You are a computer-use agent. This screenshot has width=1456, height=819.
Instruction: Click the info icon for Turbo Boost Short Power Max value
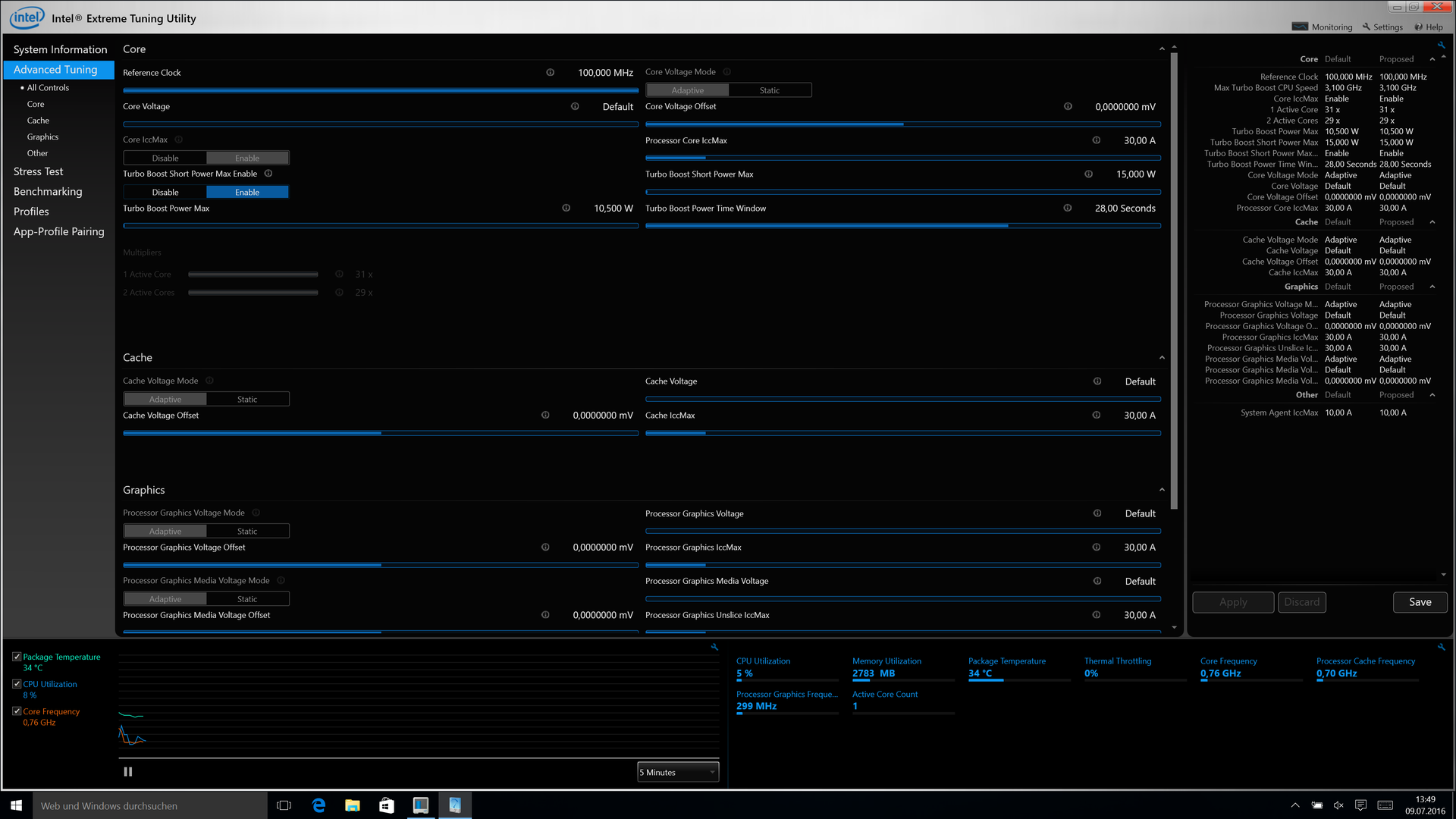[1088, 174]
